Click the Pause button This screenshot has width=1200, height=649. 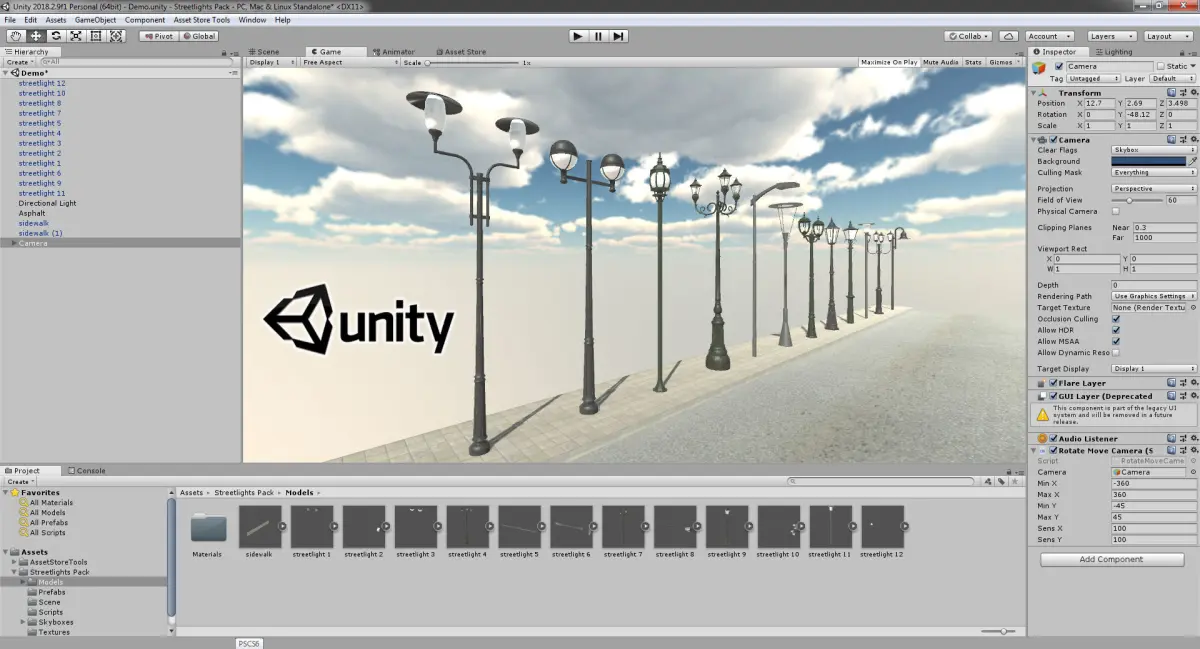pyautogui.click(x=598, y=36)
